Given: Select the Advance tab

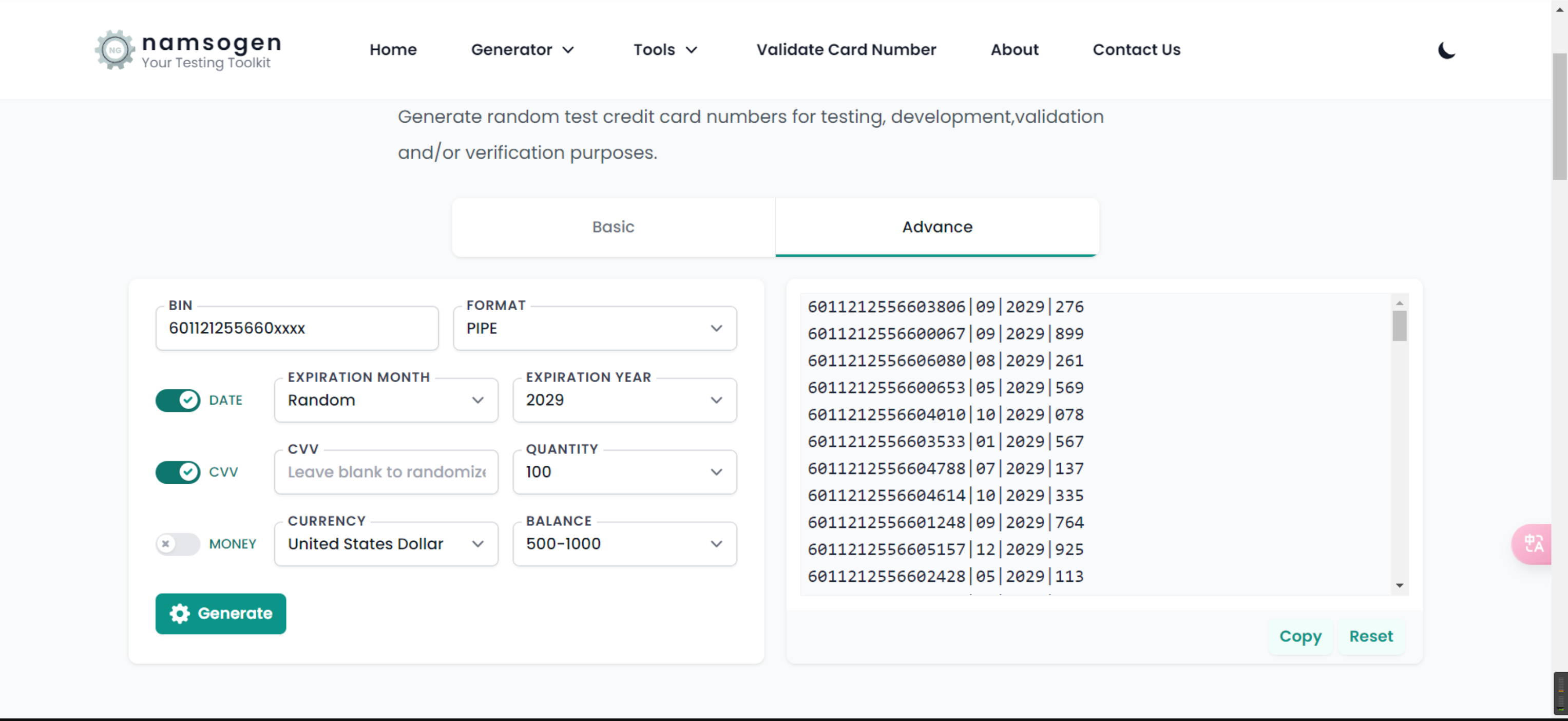Looking at the screenshot, I should click(x=936, y=225).
